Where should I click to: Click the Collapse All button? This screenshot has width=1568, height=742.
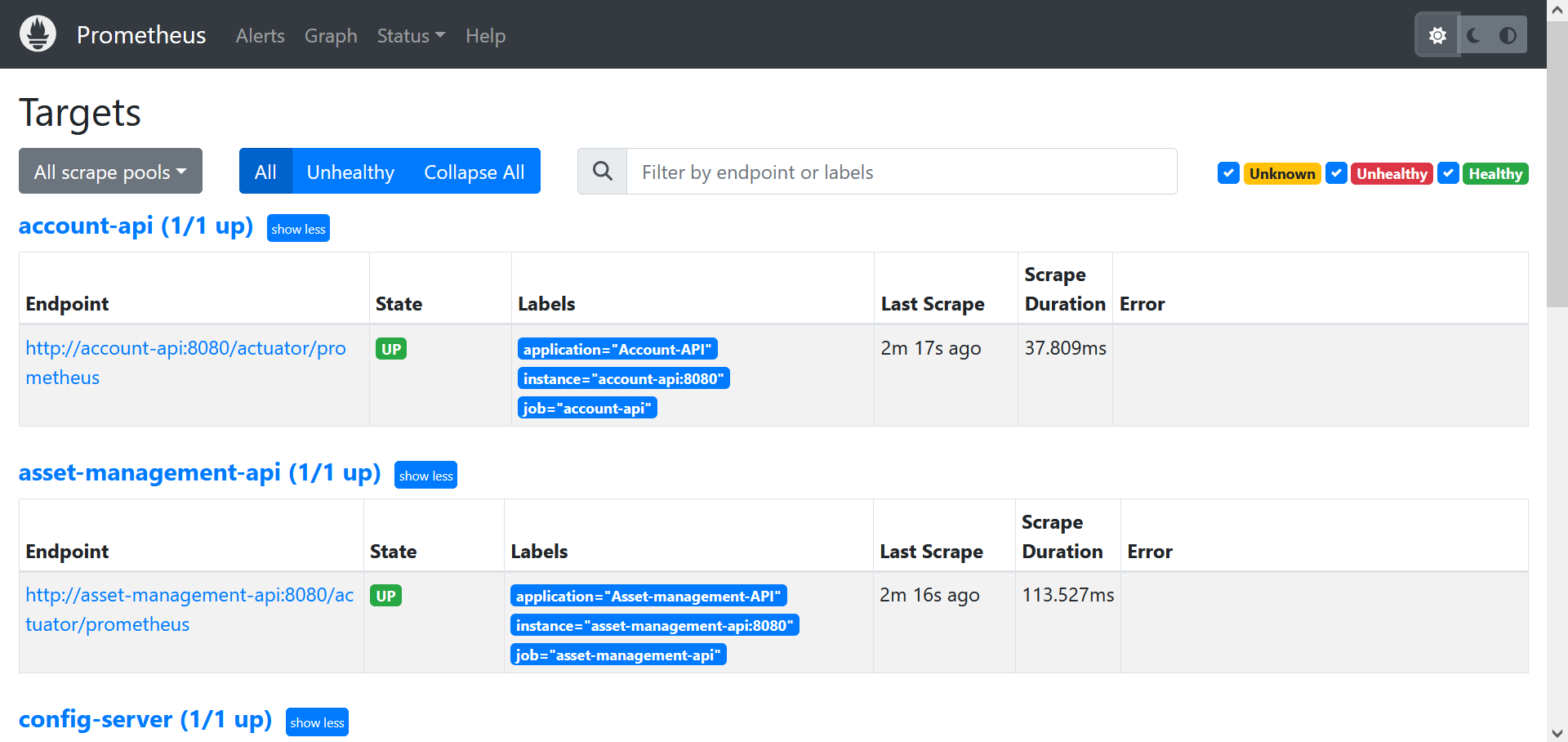pyautogui.click(x=474, y=171)
